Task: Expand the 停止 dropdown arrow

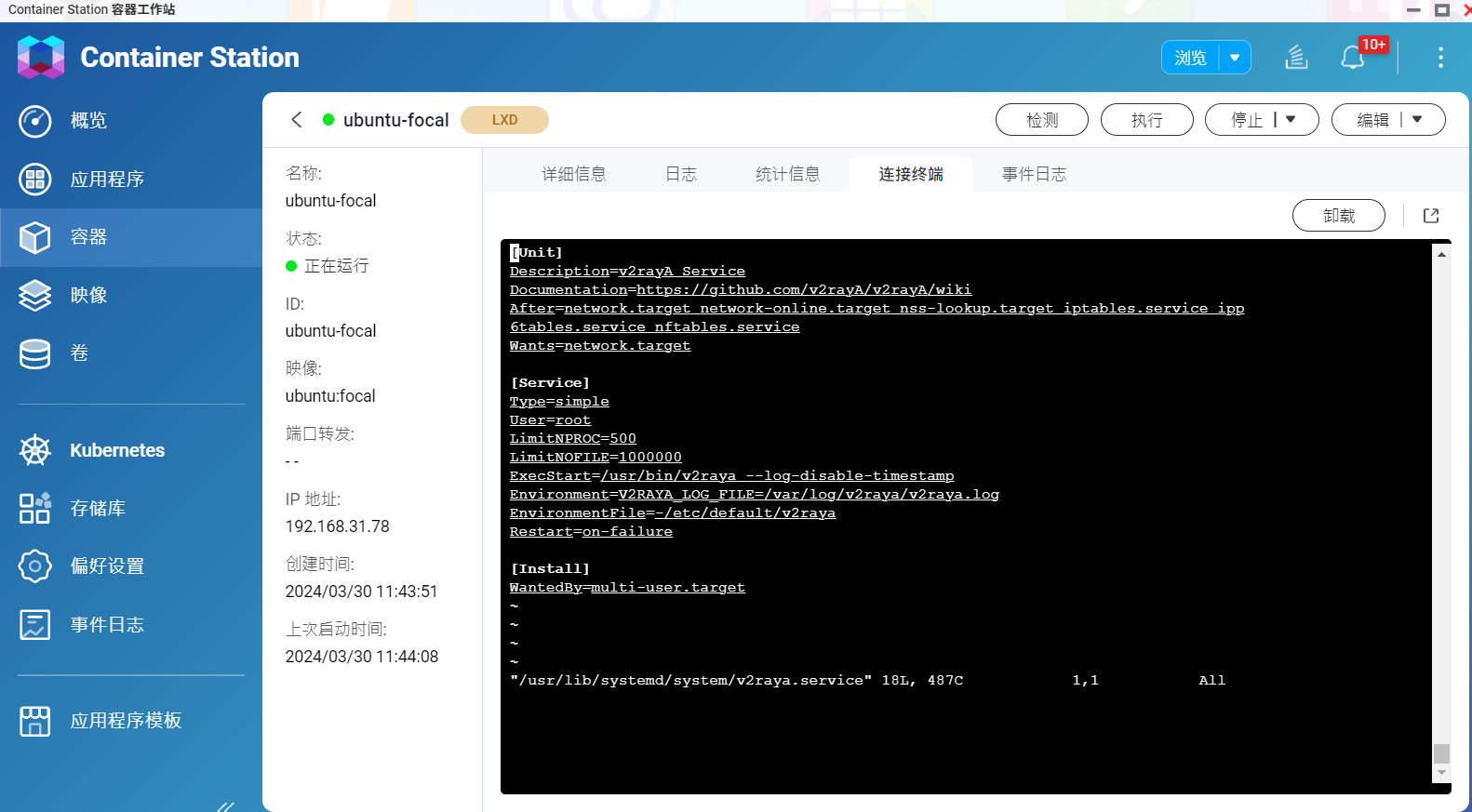Action: (1291, 120)
